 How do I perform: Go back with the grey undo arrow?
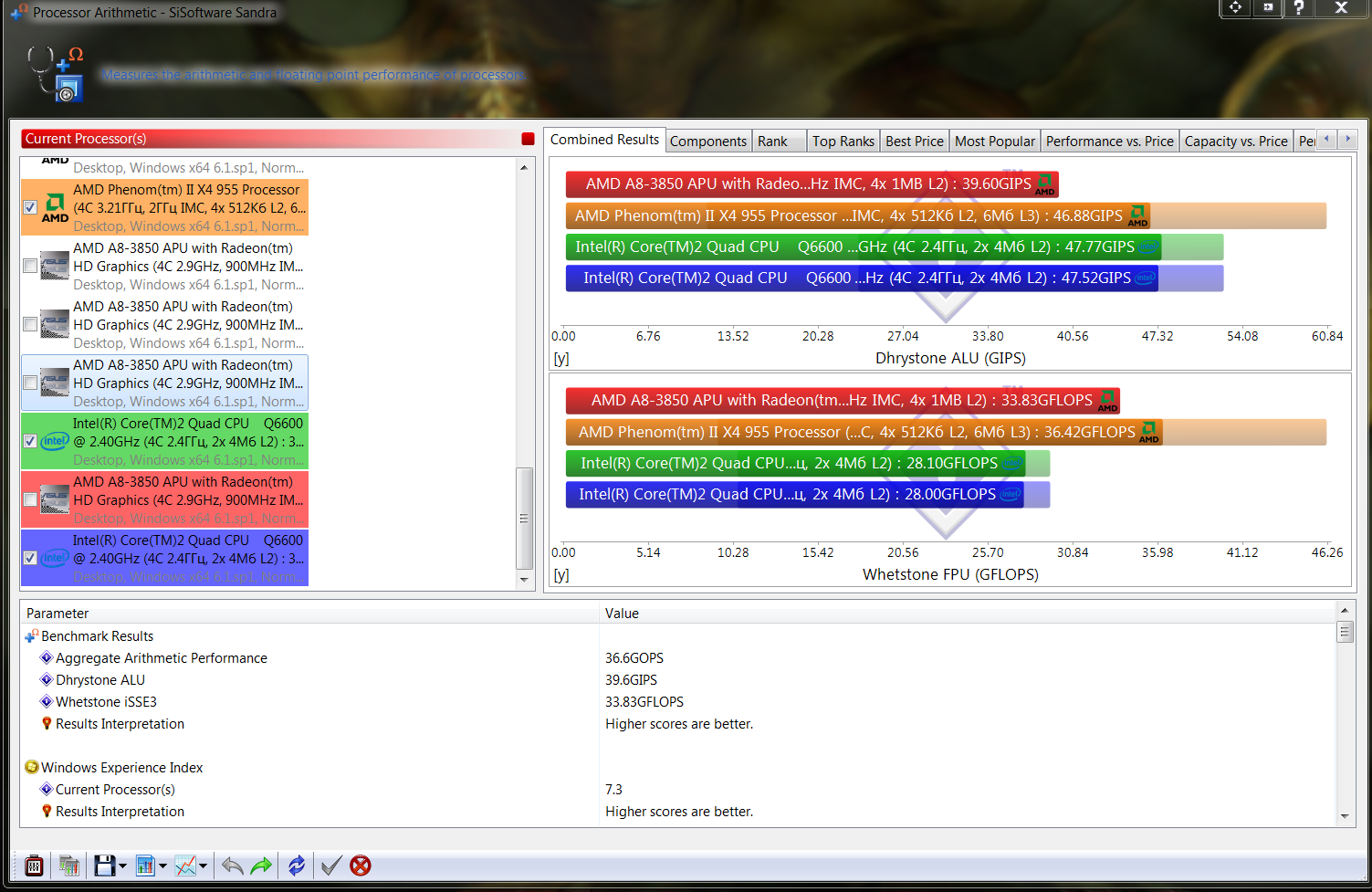point(232,866)
